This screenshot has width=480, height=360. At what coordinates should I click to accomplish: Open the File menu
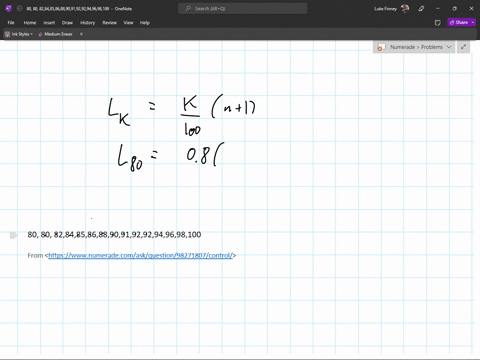click(x=11, y=23)
